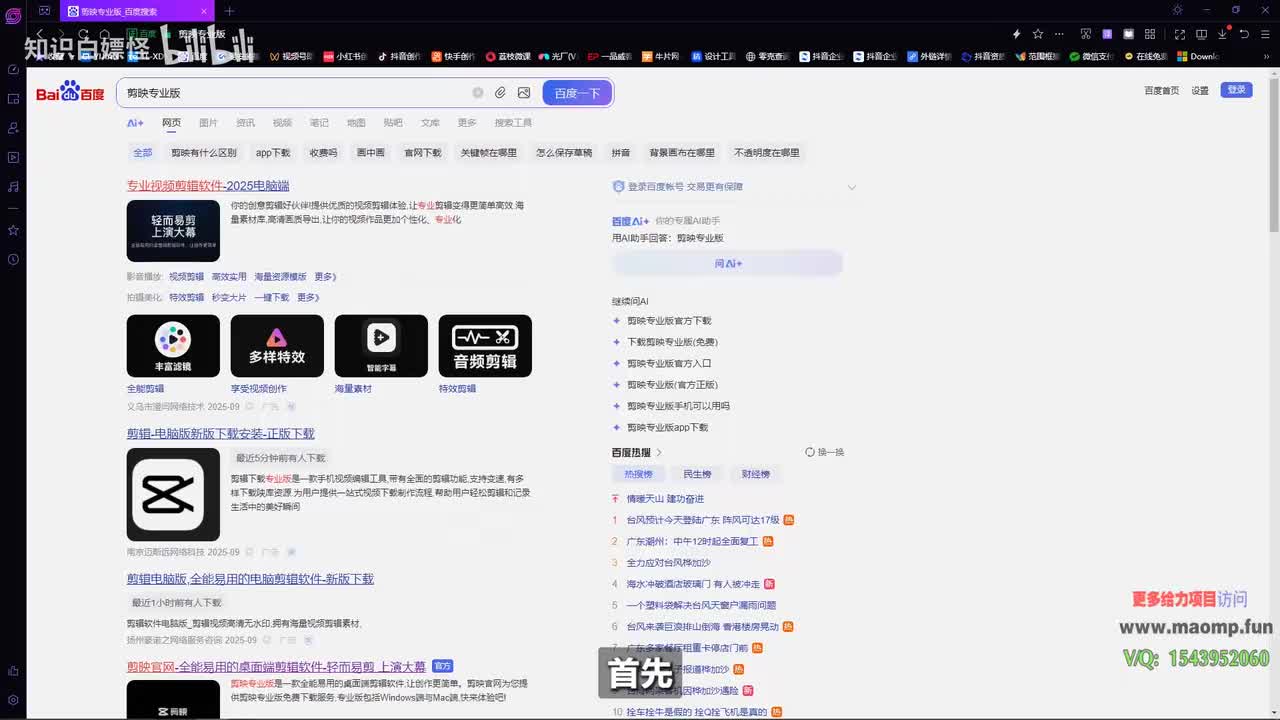Open the 音频剪辑 thumbnail card

[x=485, y=346]
